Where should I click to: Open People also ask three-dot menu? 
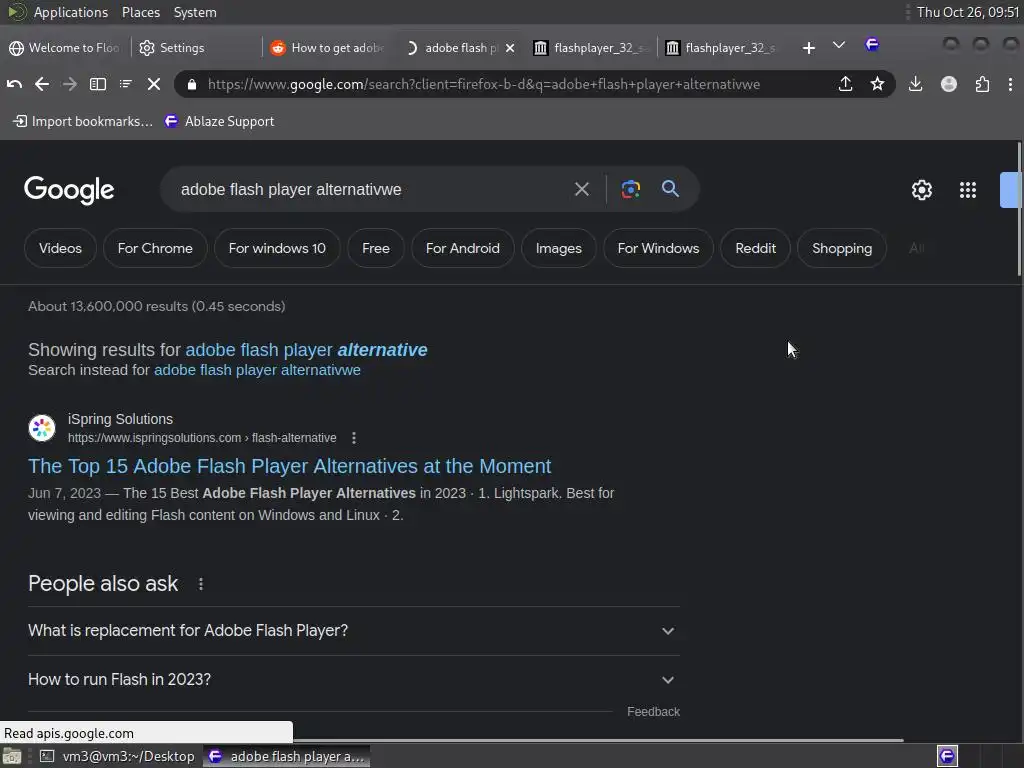pos(201,584)
